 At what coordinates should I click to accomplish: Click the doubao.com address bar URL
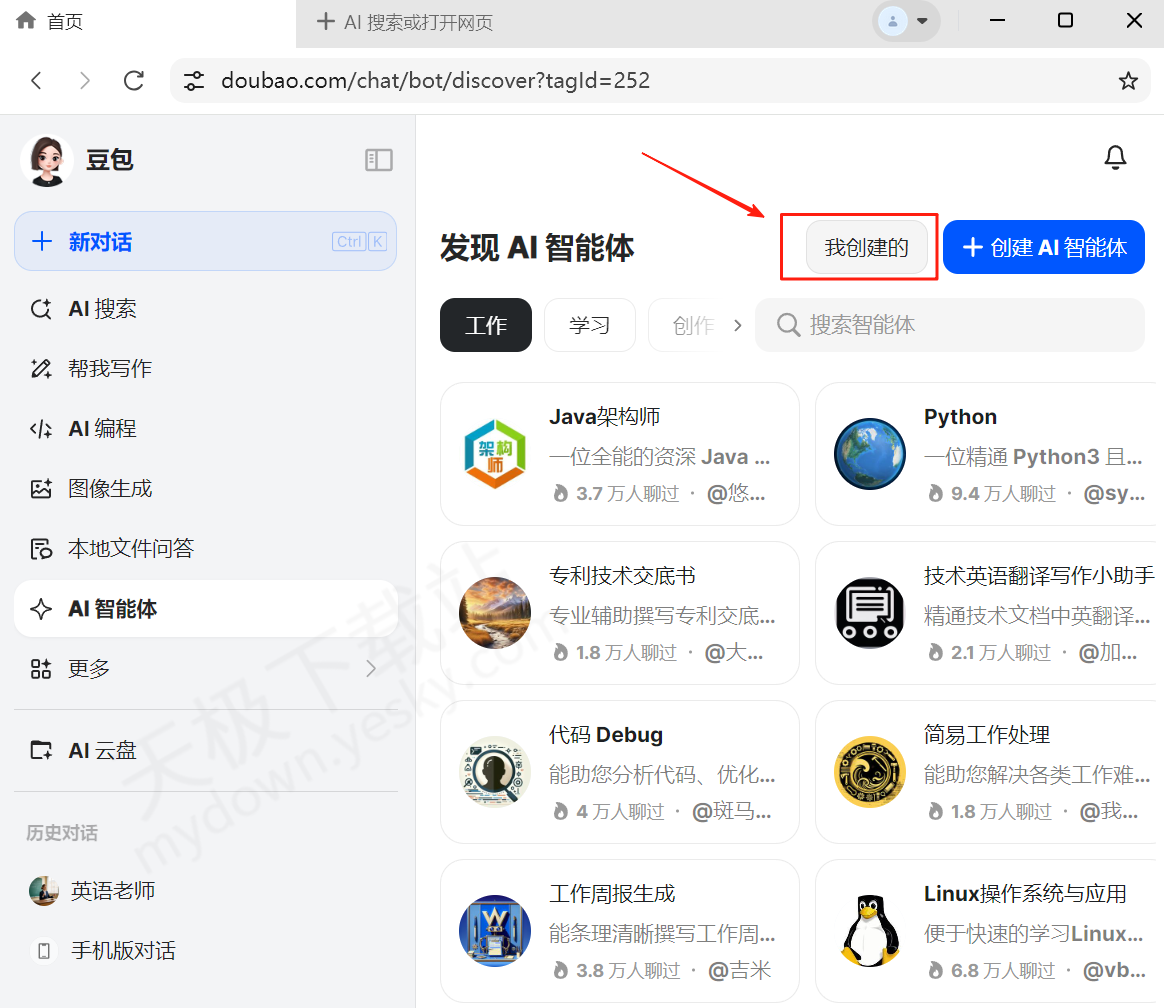click(435, 80)
